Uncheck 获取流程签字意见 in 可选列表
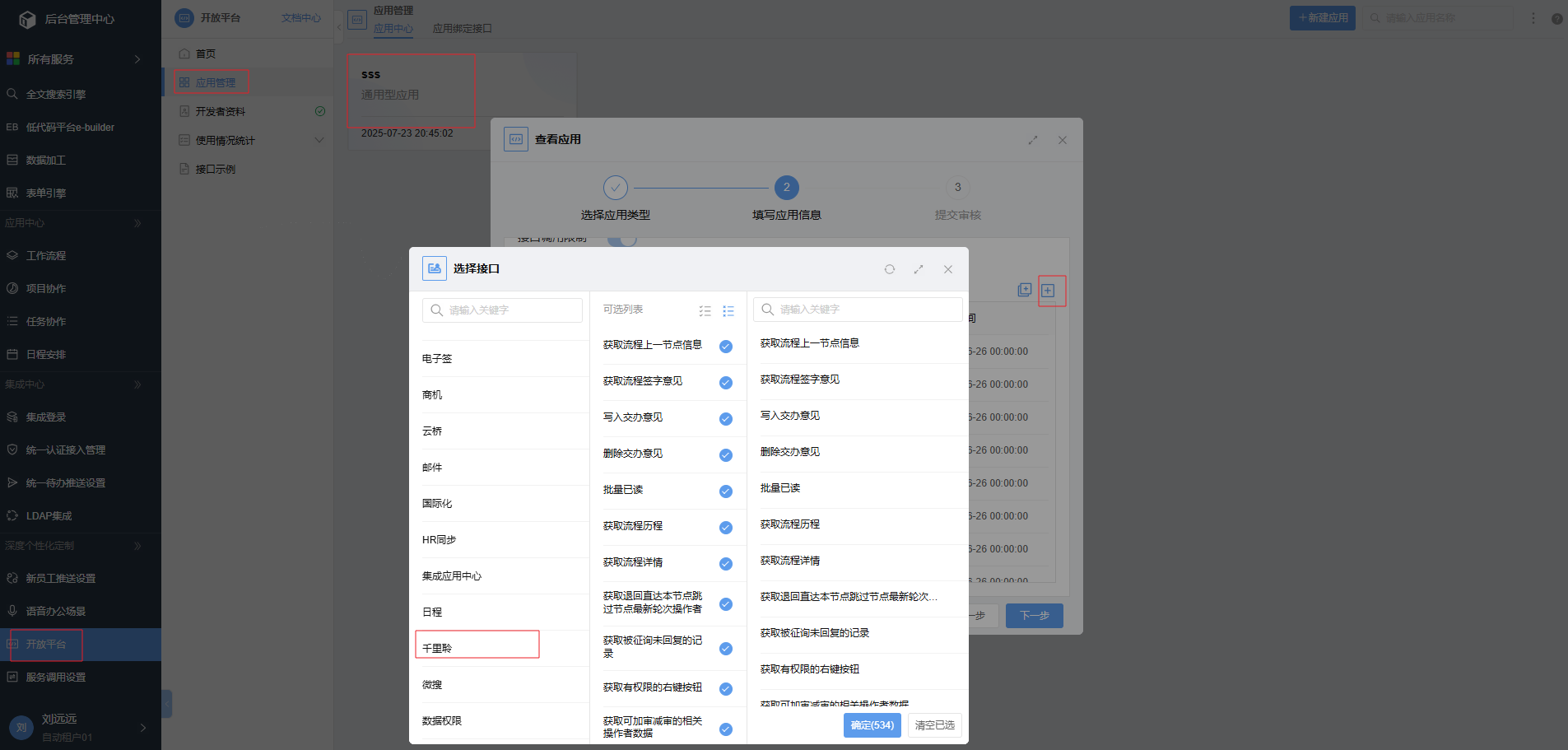Screen dimensions: 1568x750 726,383
